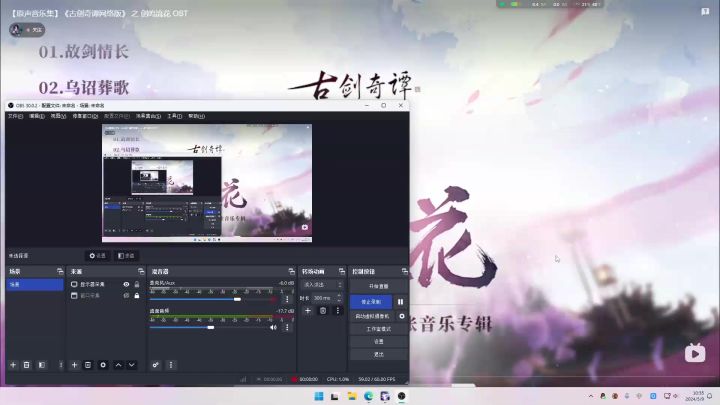720x405 pixels.
Task: Open the Edit menu in OBS
Action: coord(37,116)
